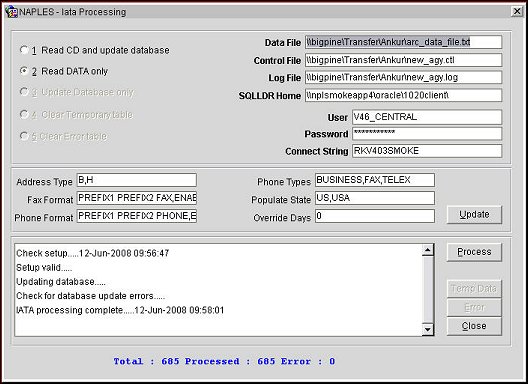Click the Password field
Screen dimensions: 528x384
pyautogui.click(x=427, y=134)
